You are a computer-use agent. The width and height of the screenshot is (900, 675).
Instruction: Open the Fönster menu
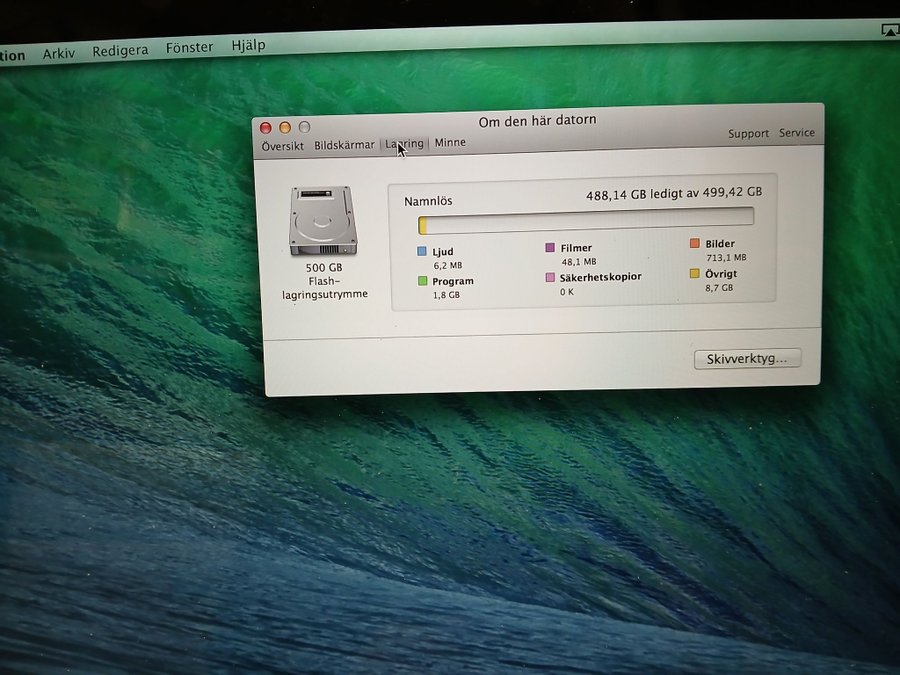189,47
